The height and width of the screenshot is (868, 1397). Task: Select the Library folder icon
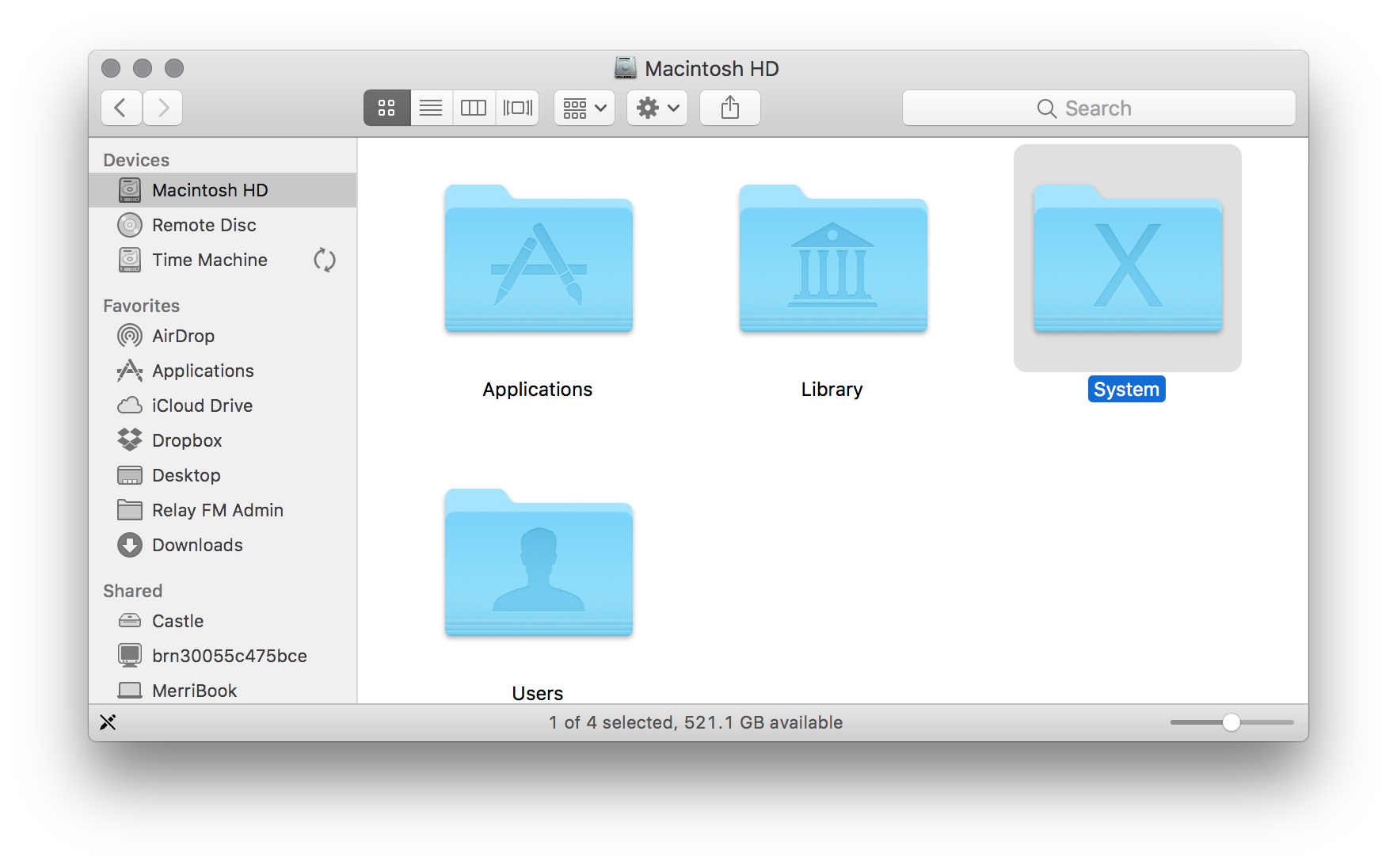[x=833, y=258]
